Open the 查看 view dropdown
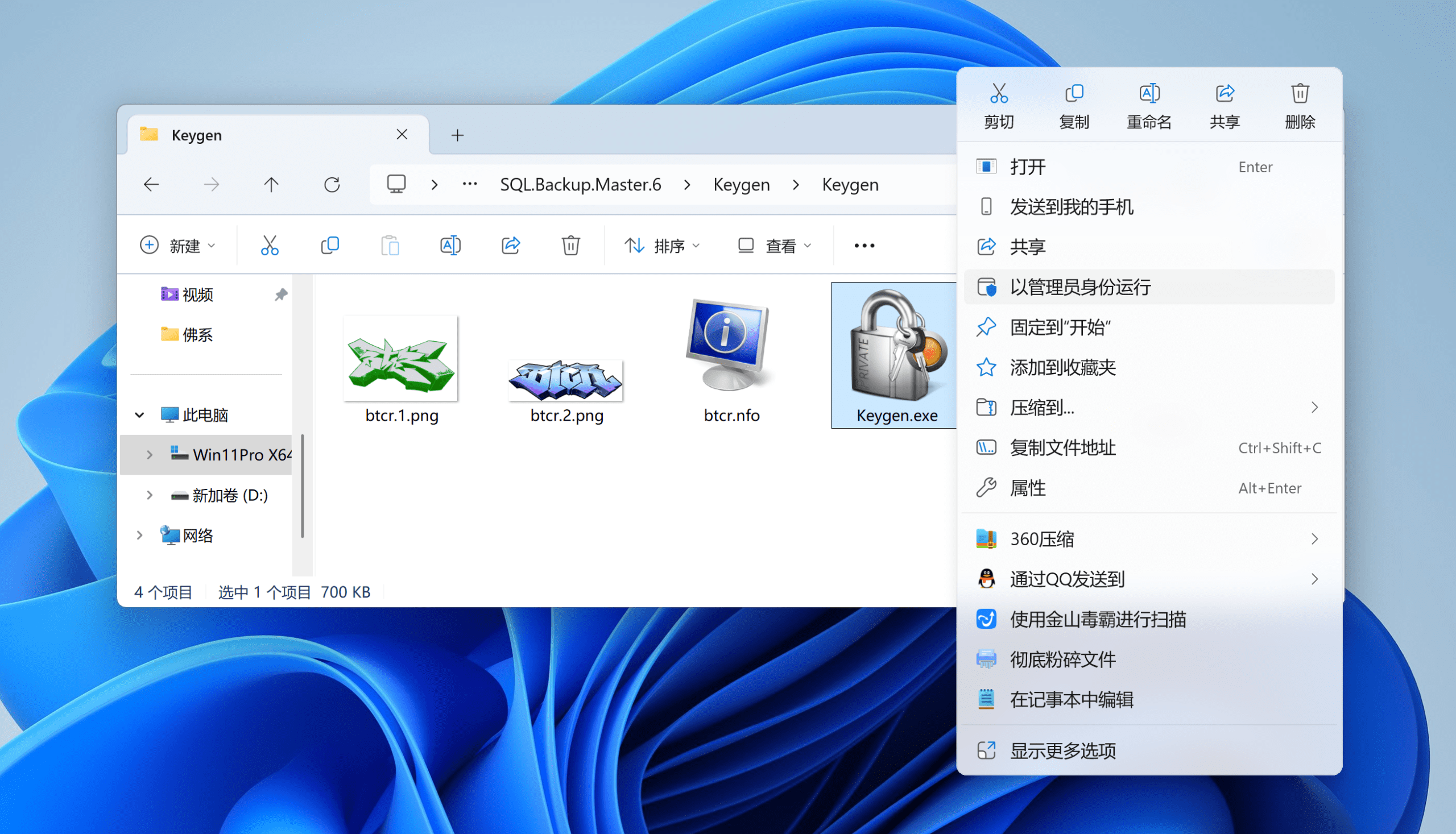 pos(775,246)
